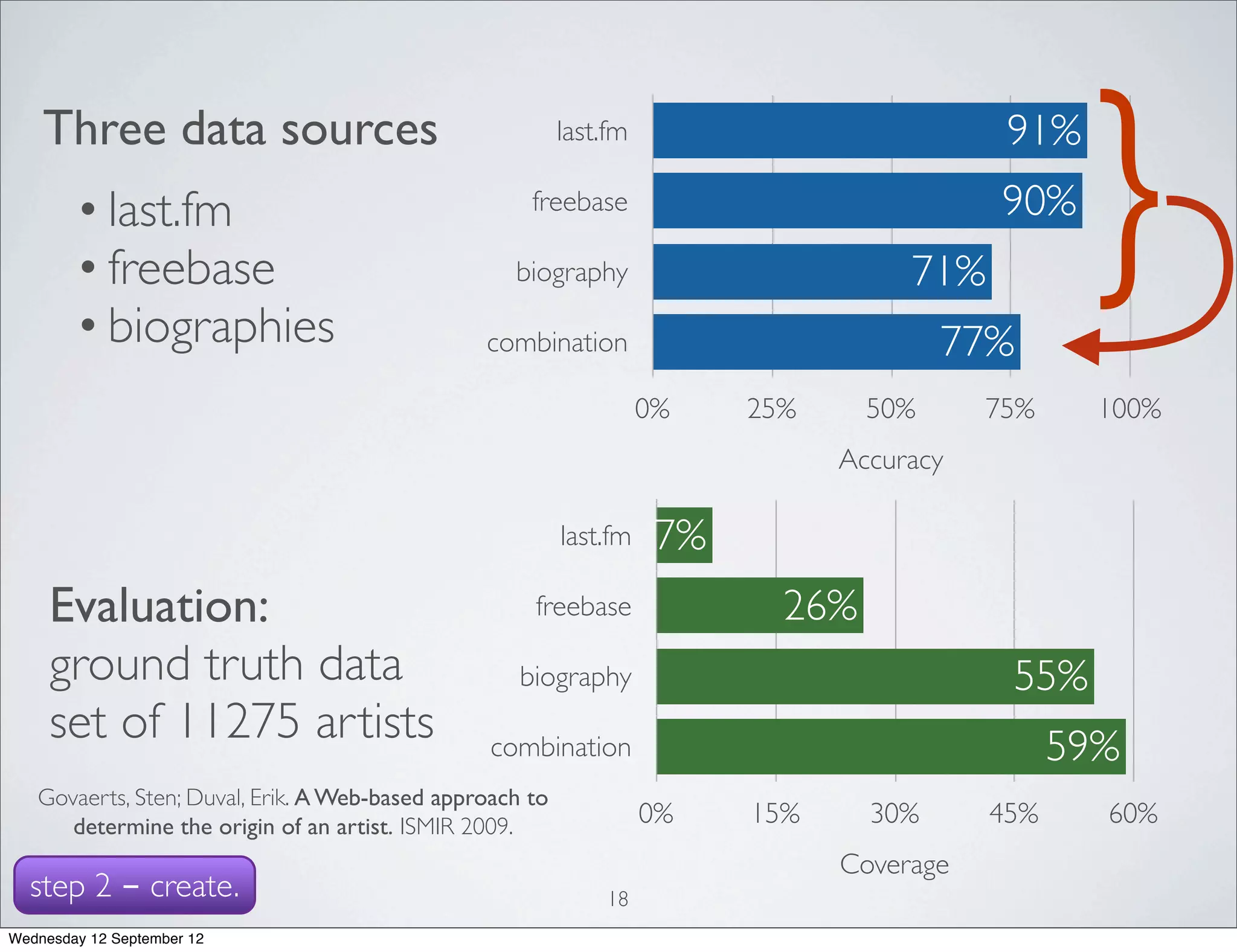
Task: Click the 45% tick on coverage axis
Action: 1014,814
